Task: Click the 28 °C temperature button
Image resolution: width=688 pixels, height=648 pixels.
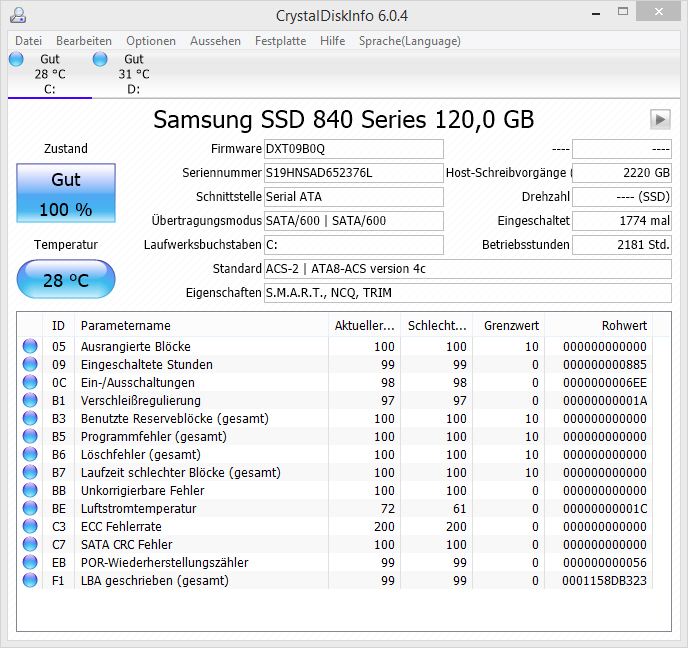Action: click(66, 279)
